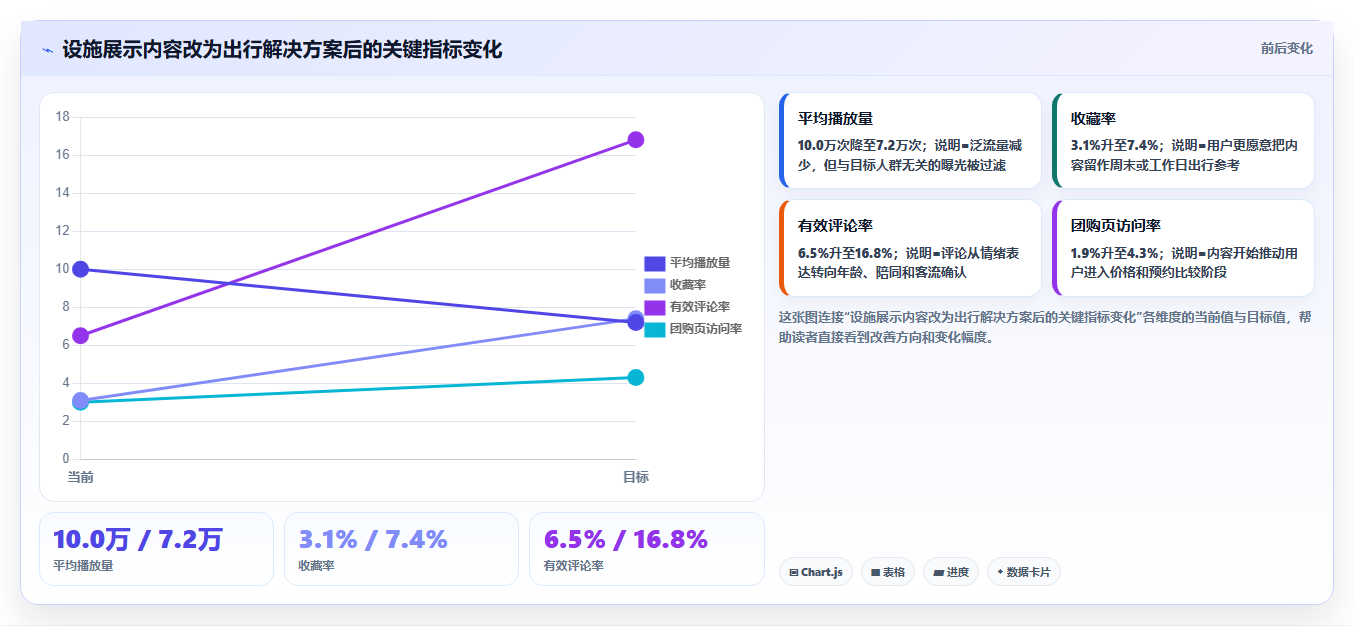Toggle 收藏率 legend color box
Screen dimensions: 1354x626
tap(654, 285)
